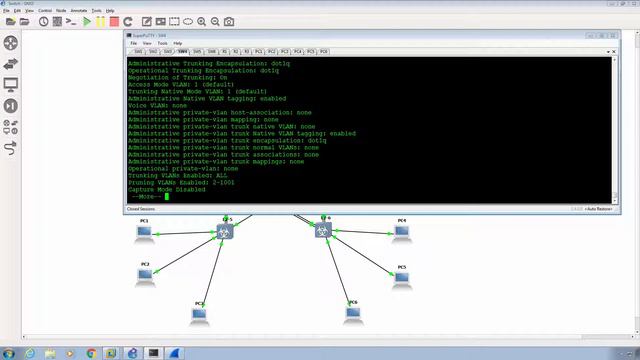Open GNS3 File menu

coord(6,11)
